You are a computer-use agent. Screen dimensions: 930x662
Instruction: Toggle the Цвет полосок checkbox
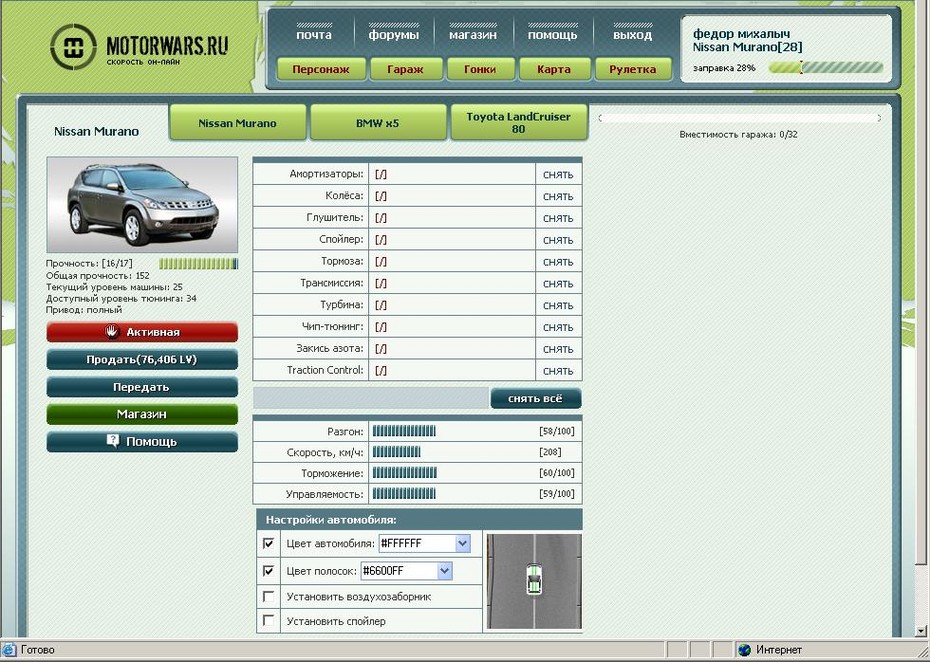point(269,571)
